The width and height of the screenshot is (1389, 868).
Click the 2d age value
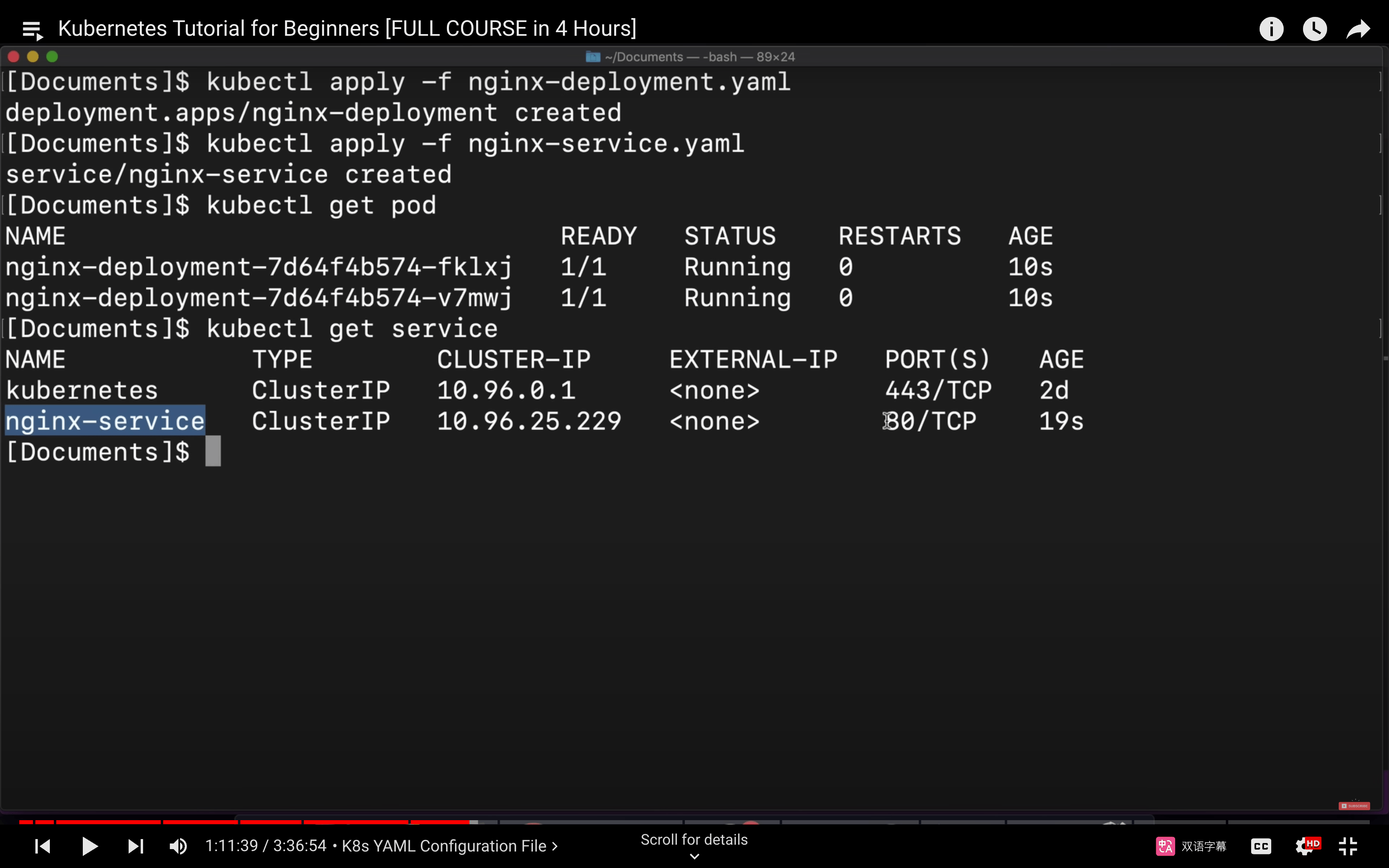pyautogui.click(x=1054, y=390)
